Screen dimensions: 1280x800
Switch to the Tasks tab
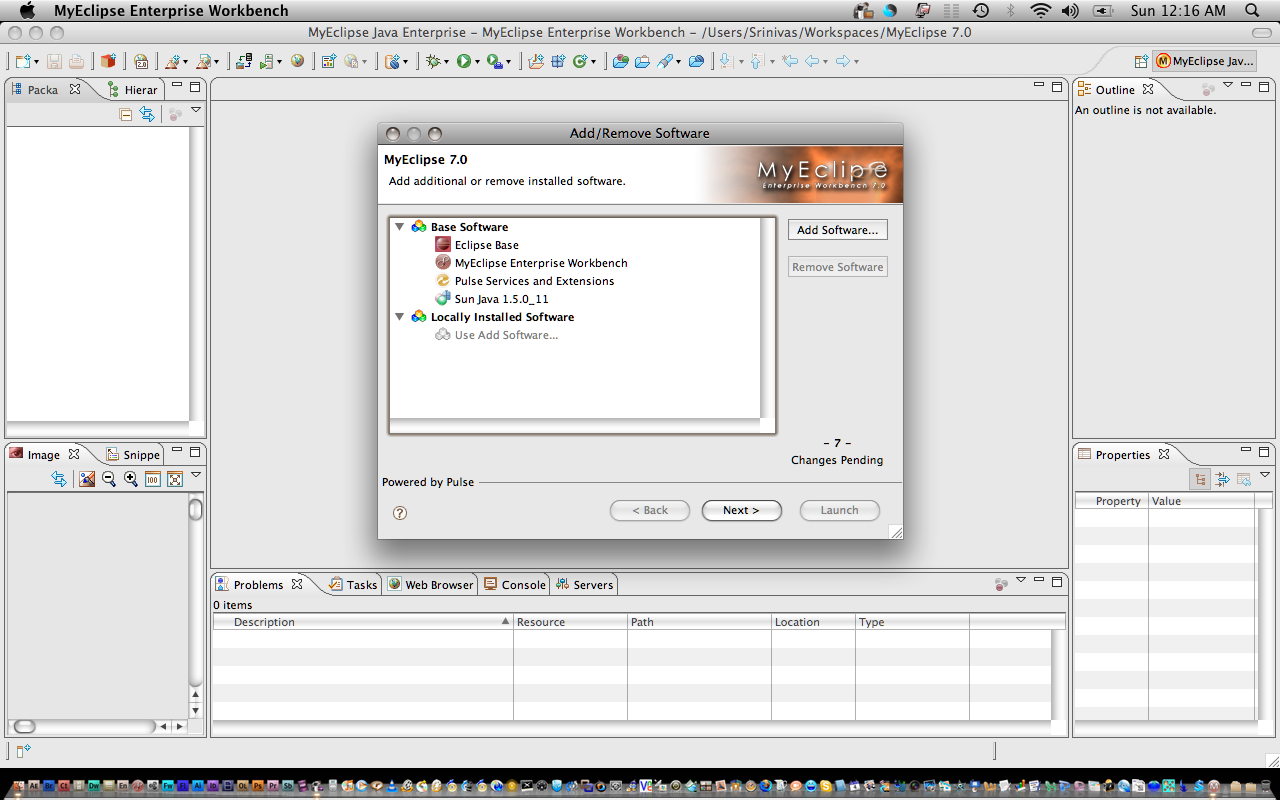(353, 585)
